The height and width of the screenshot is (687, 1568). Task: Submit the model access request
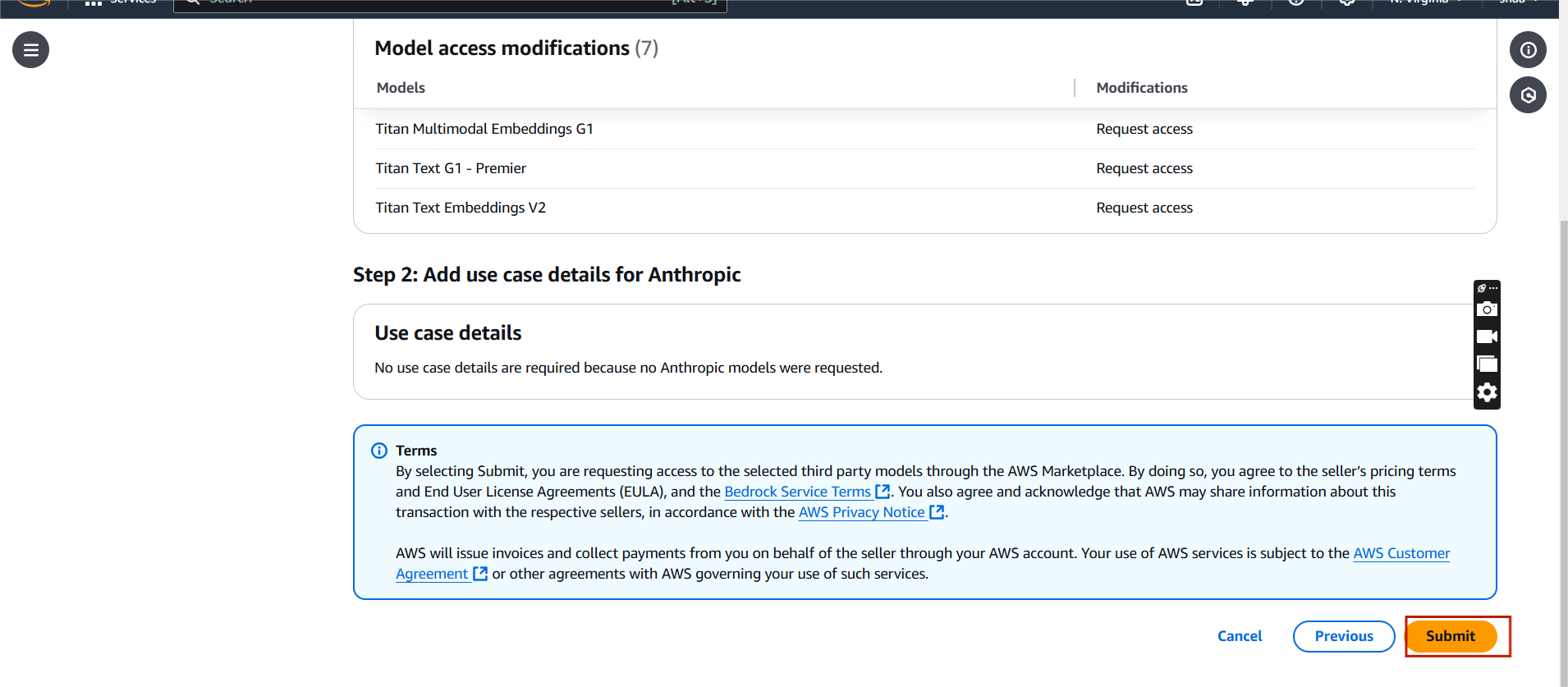click(1451, 636)
